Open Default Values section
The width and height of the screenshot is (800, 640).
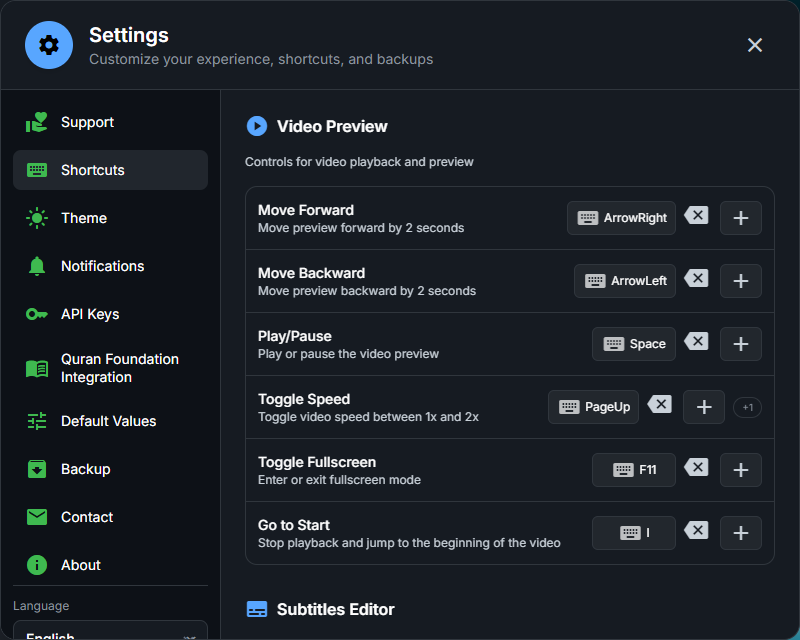click(x=110, y=421)
